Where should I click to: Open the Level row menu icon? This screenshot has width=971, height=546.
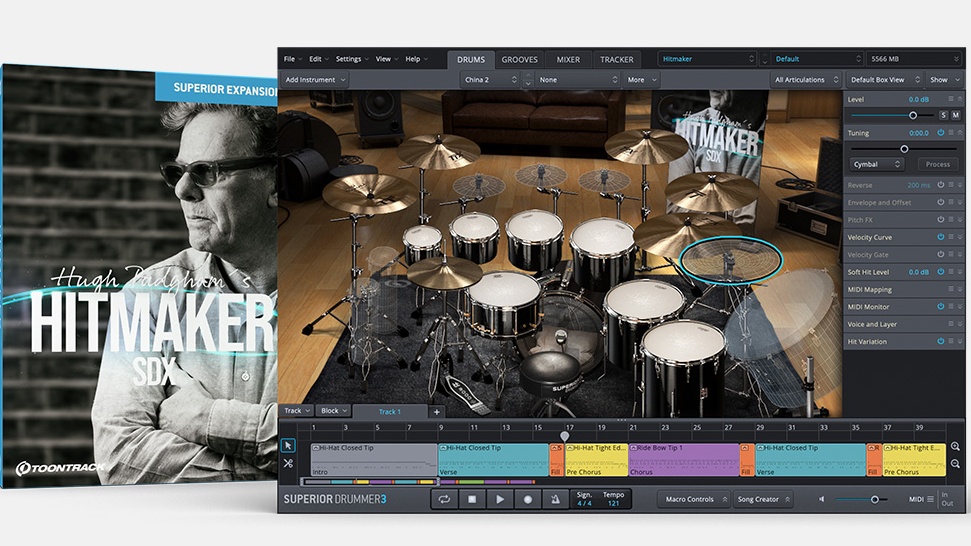click(951, 99)
